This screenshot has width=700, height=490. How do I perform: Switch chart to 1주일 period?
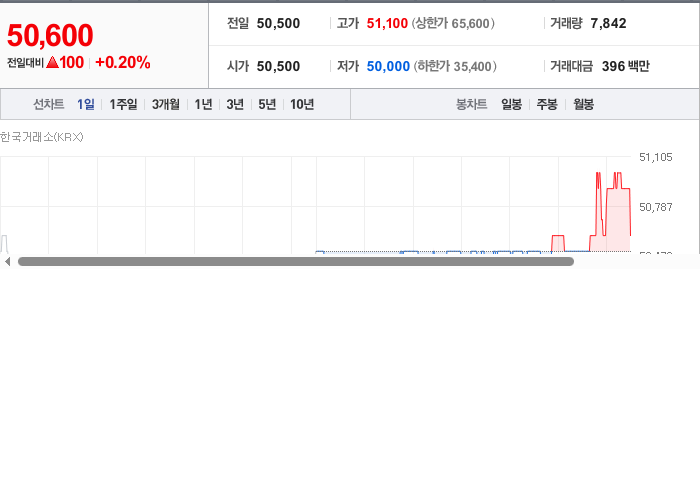pos(123,104)
